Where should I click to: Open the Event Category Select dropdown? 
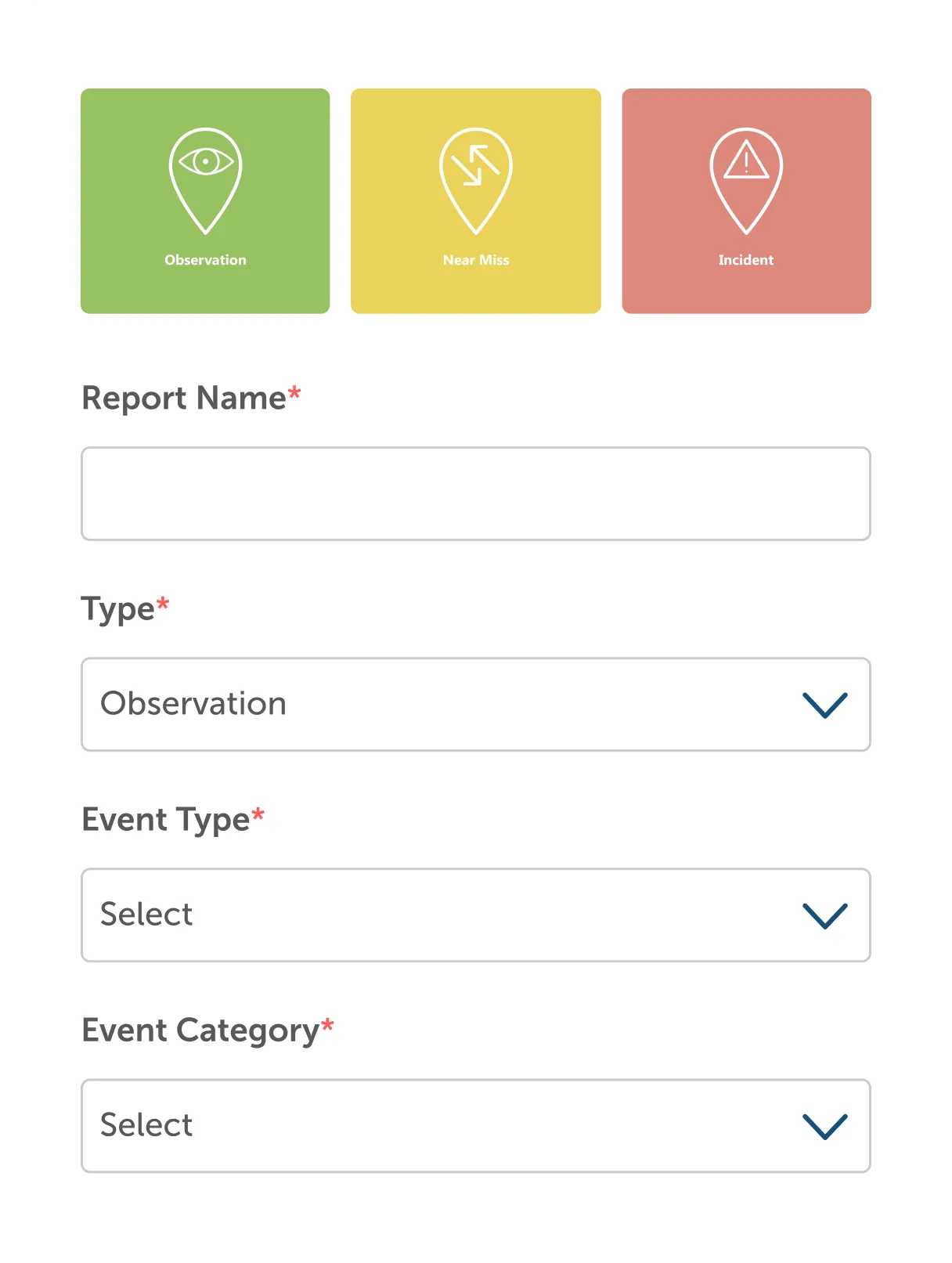pos(476,1126)
